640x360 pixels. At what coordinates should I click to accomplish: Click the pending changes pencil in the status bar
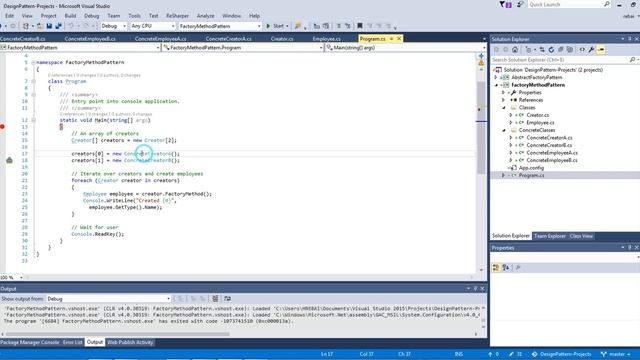tap(516, 354)
